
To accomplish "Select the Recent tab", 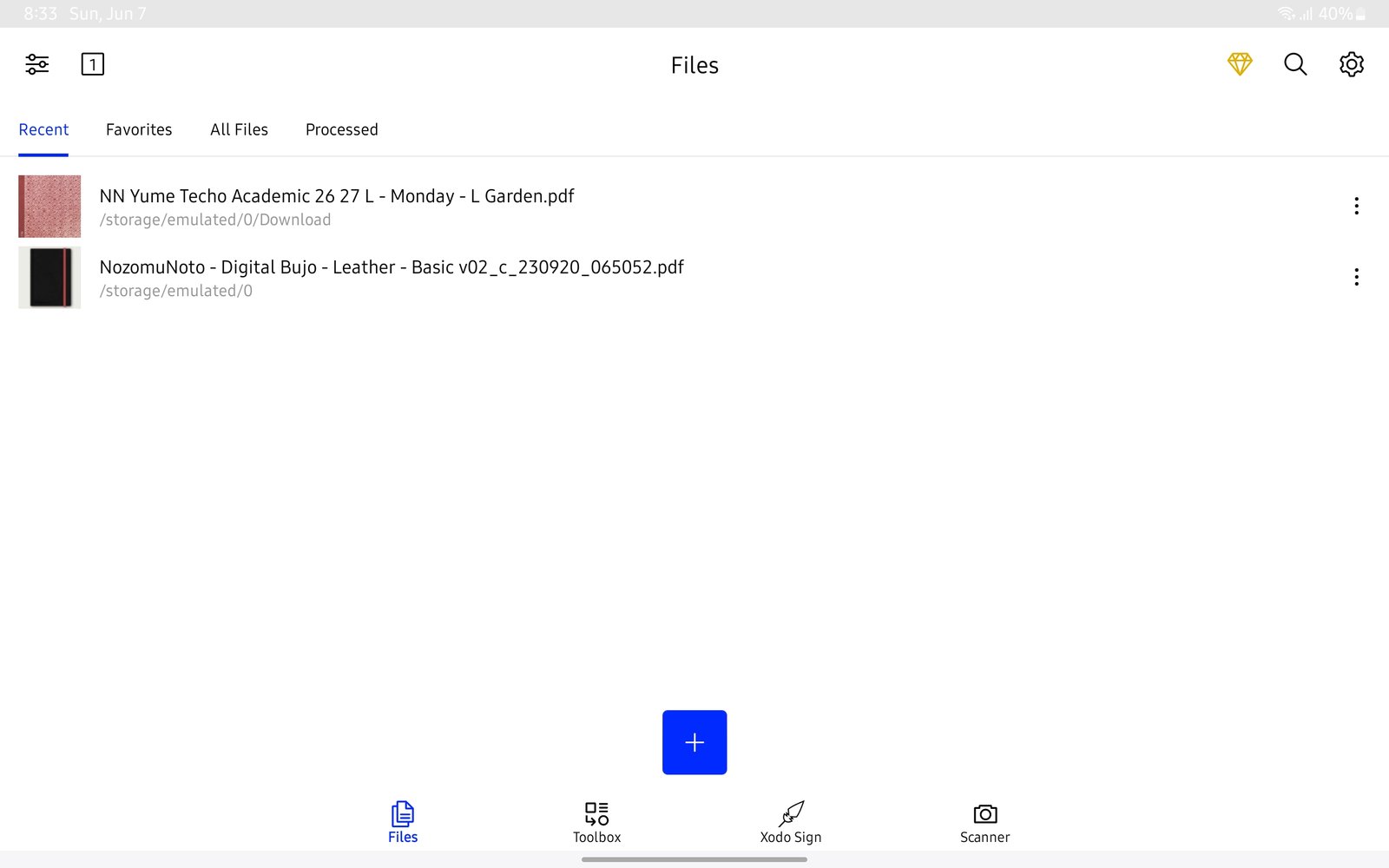I will pyautogui.click(x=43, y=129).
